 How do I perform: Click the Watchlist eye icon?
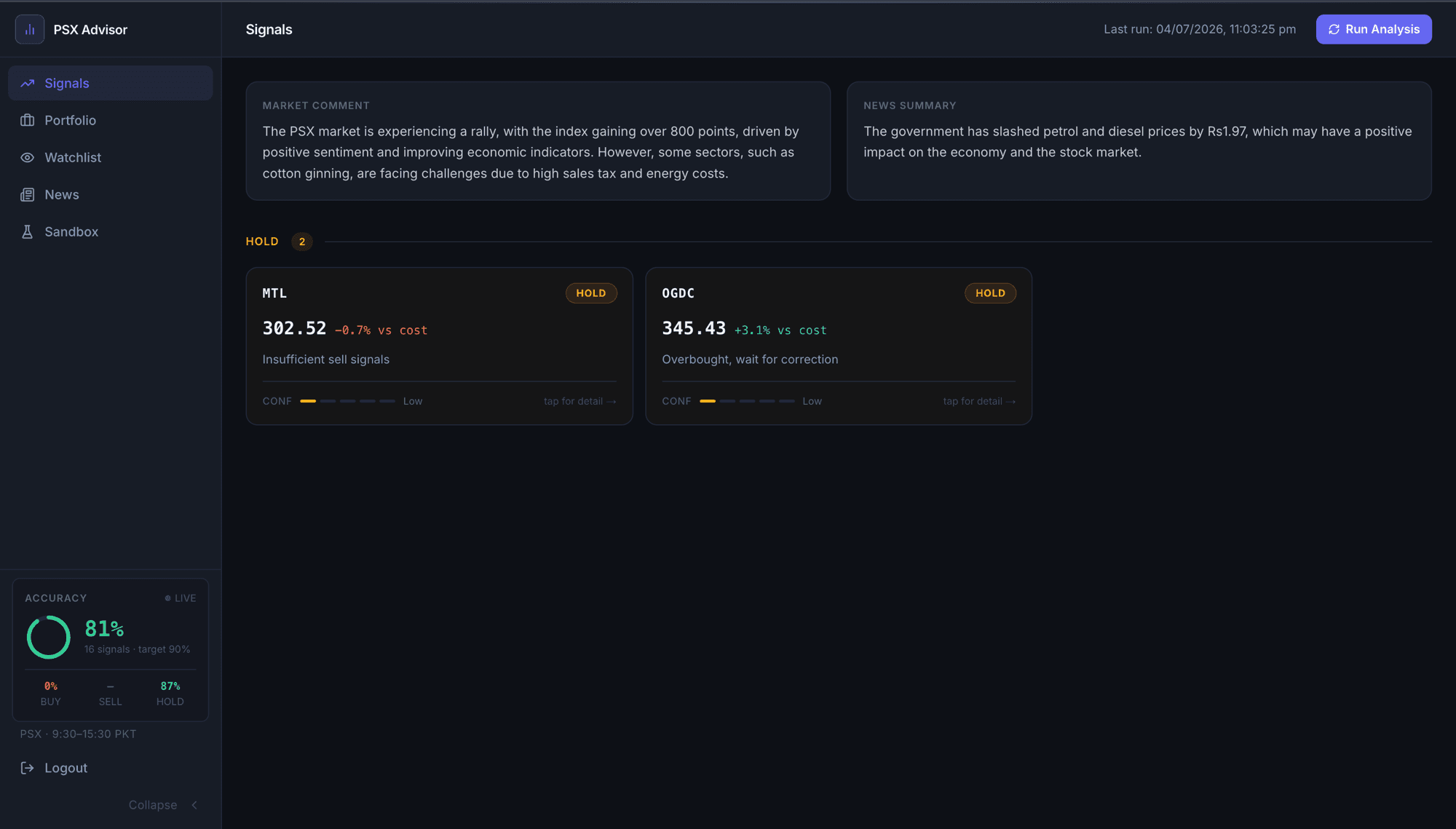pos(28,158)
